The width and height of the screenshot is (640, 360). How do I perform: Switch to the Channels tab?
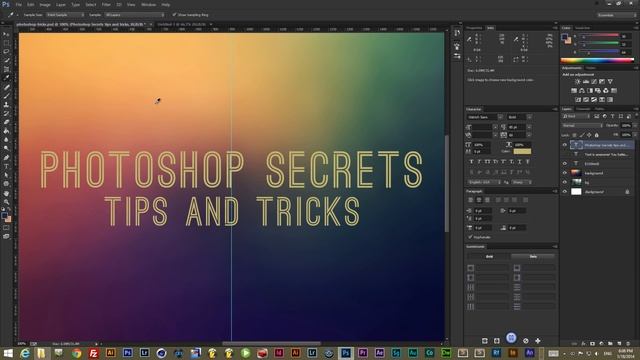tap(583, 109)
